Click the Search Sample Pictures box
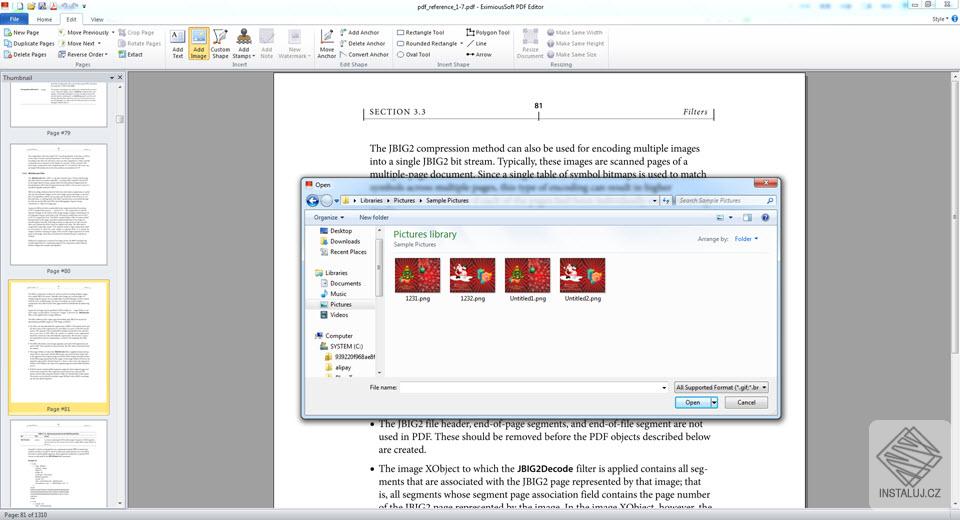 point(726,200)
